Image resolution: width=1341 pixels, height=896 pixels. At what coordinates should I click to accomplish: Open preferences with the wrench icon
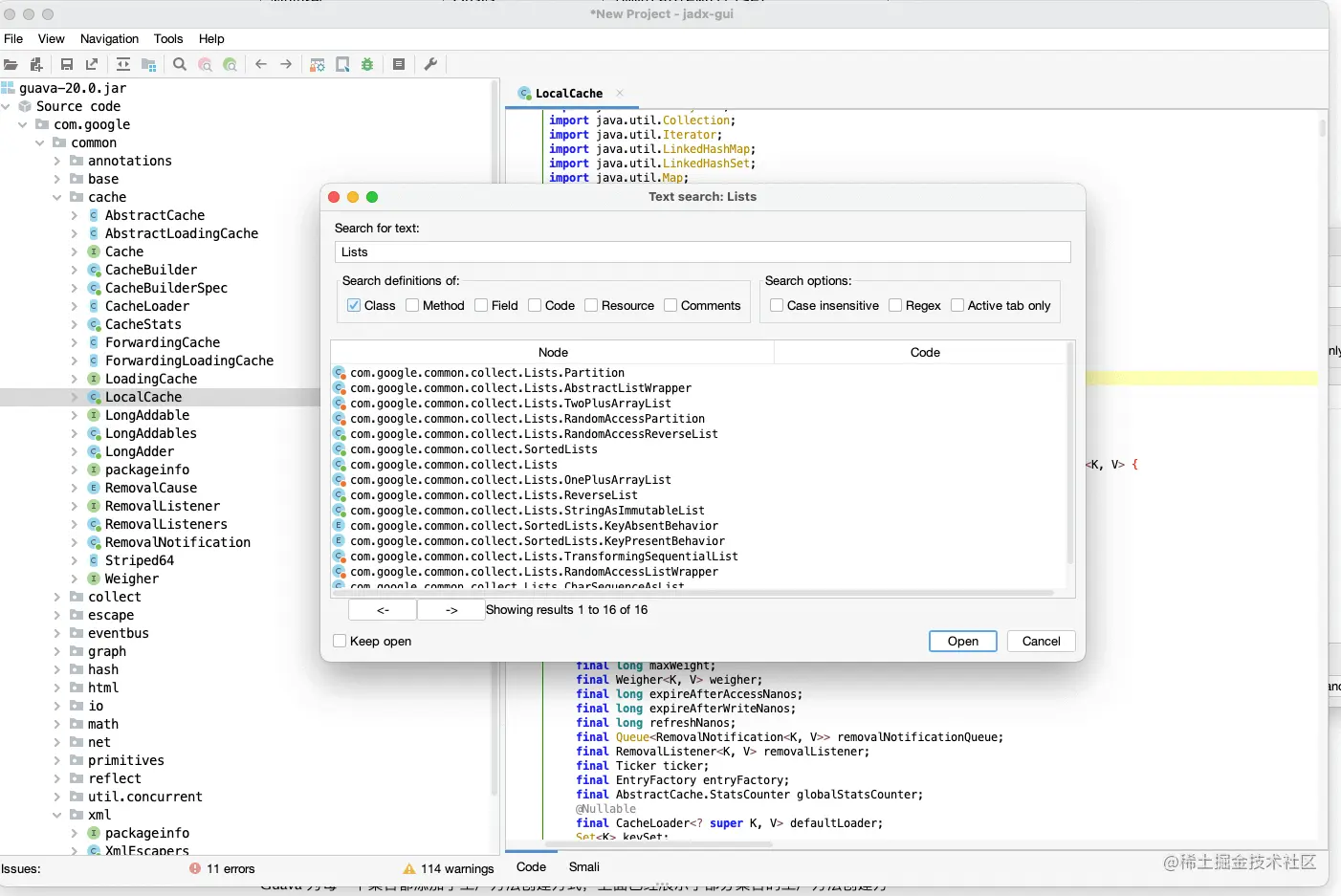coord(430,64)
